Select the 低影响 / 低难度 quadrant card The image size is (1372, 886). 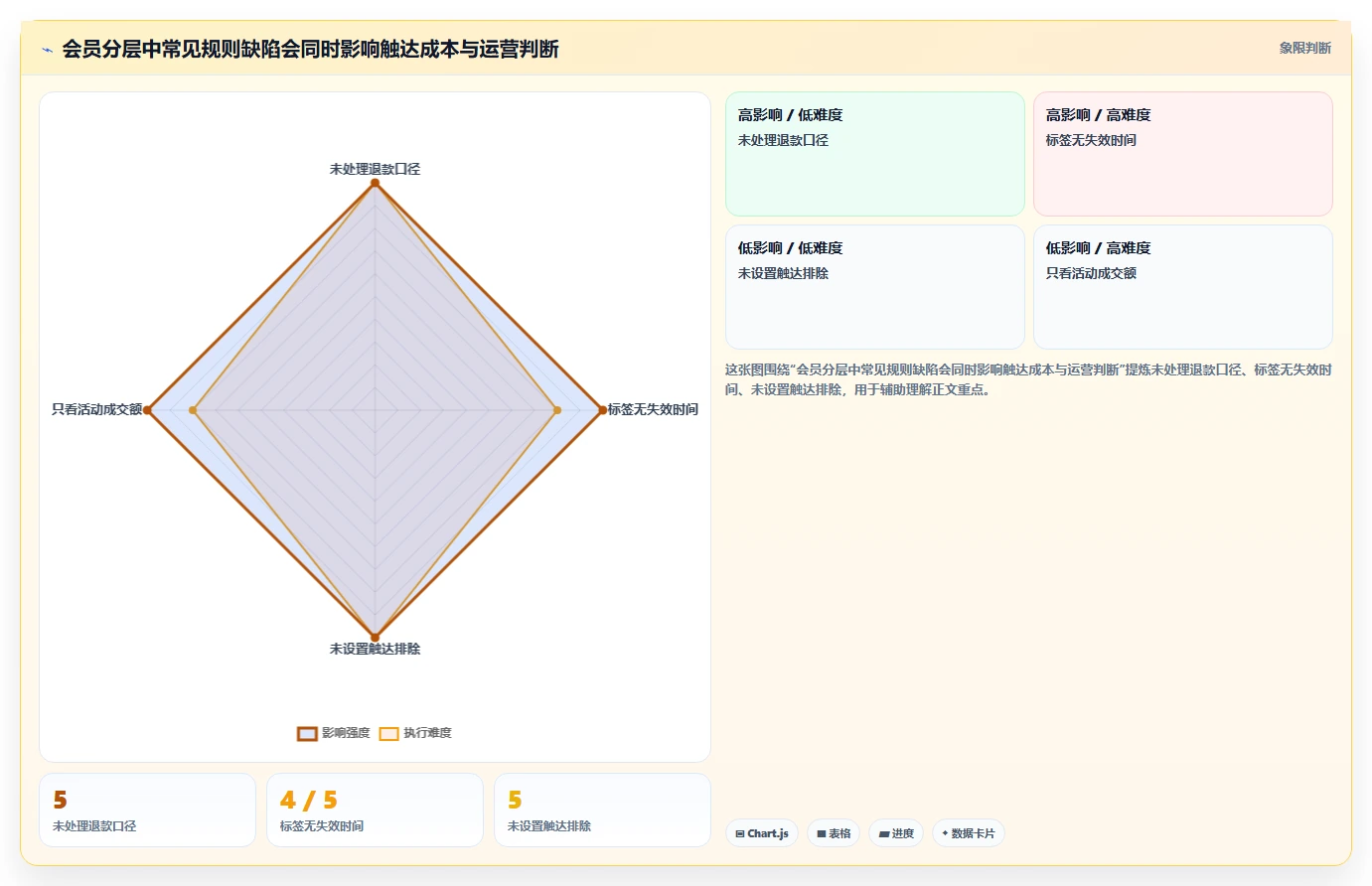pyautogui.click(x=875, y=287)
